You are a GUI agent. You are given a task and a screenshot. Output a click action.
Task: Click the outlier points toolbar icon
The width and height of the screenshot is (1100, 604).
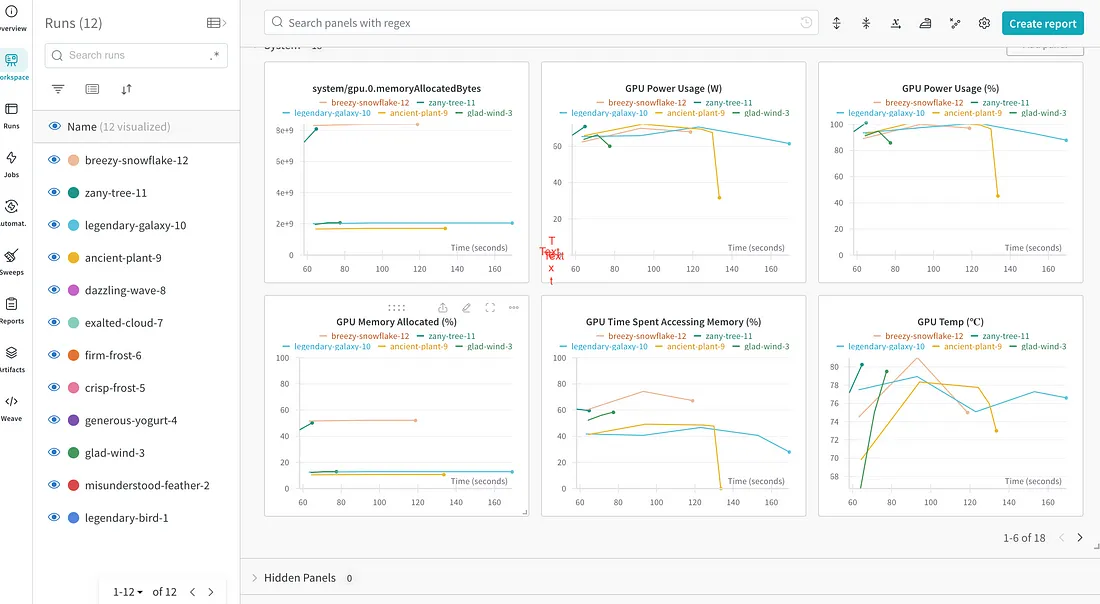coord(955,23)
